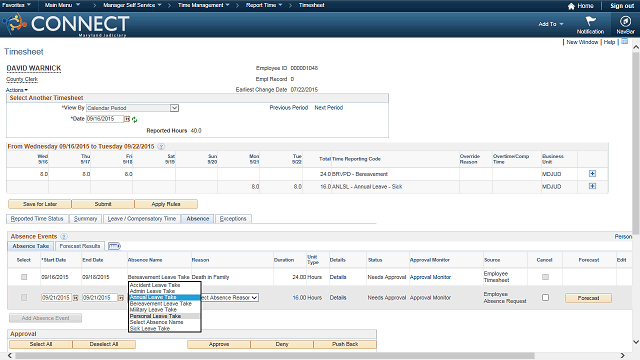
Task: Click the absence Start Date field 09/21/2015
Action: 56,298
